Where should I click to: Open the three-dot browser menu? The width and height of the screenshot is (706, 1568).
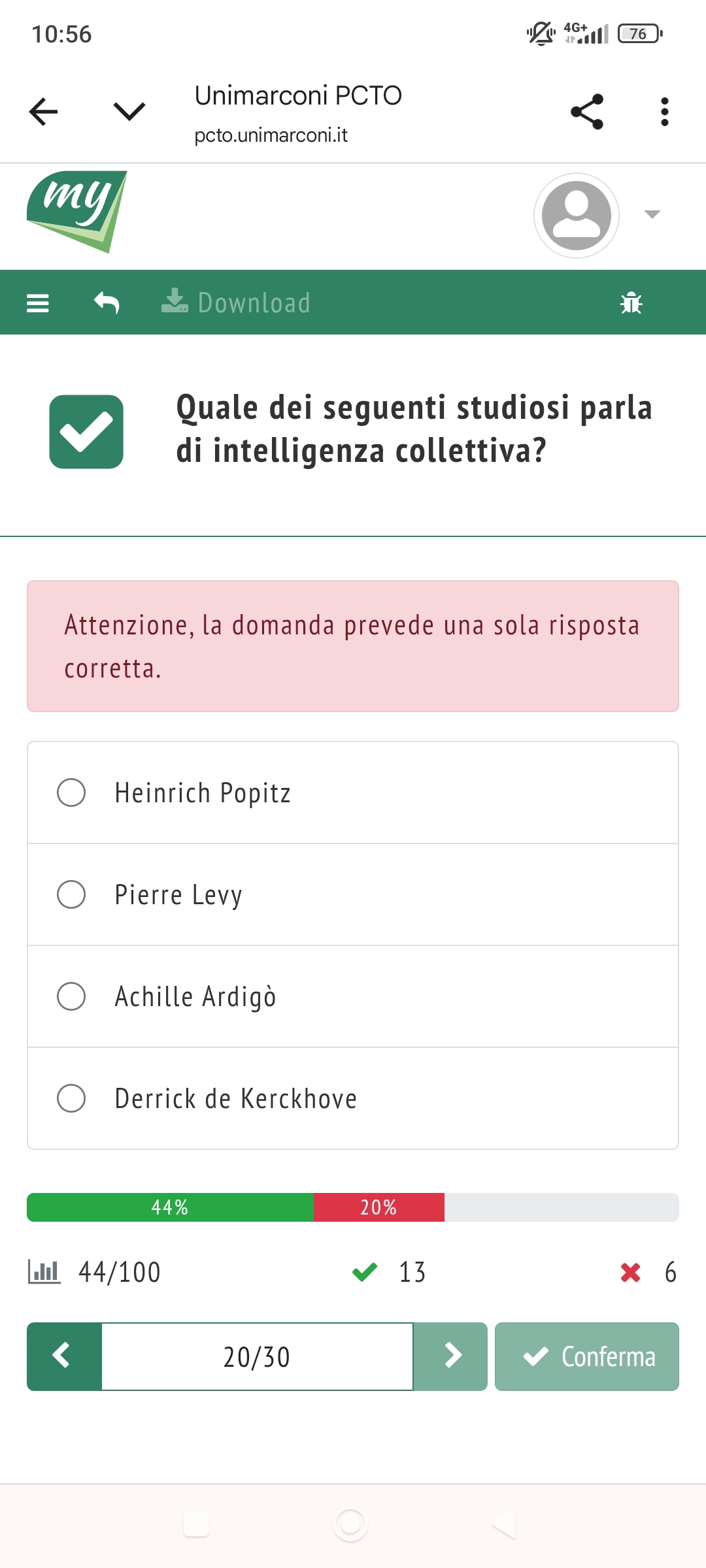(664, 112)
